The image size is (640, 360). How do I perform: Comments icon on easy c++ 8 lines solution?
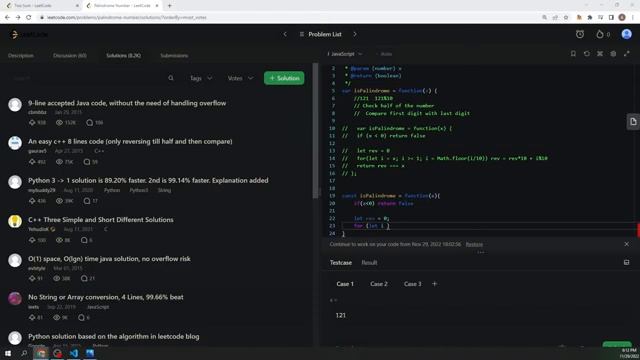tap(87, 162)
